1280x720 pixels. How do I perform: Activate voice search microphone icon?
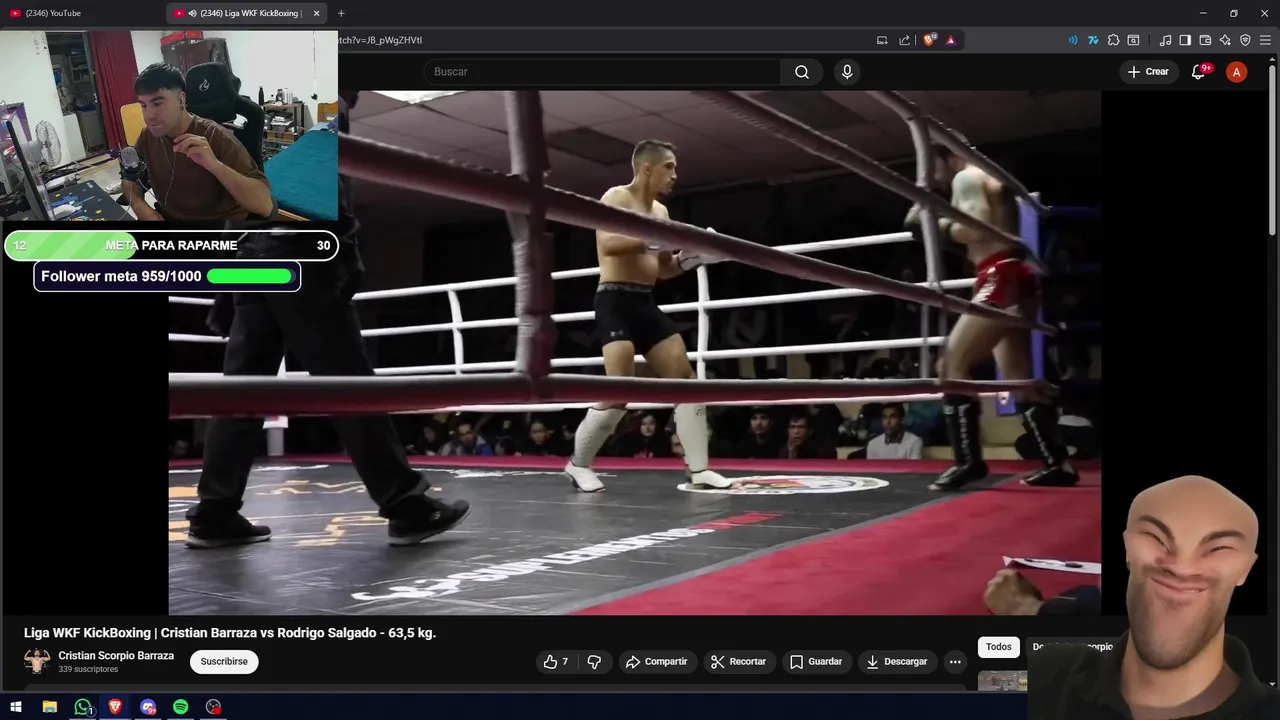[847, 72]
